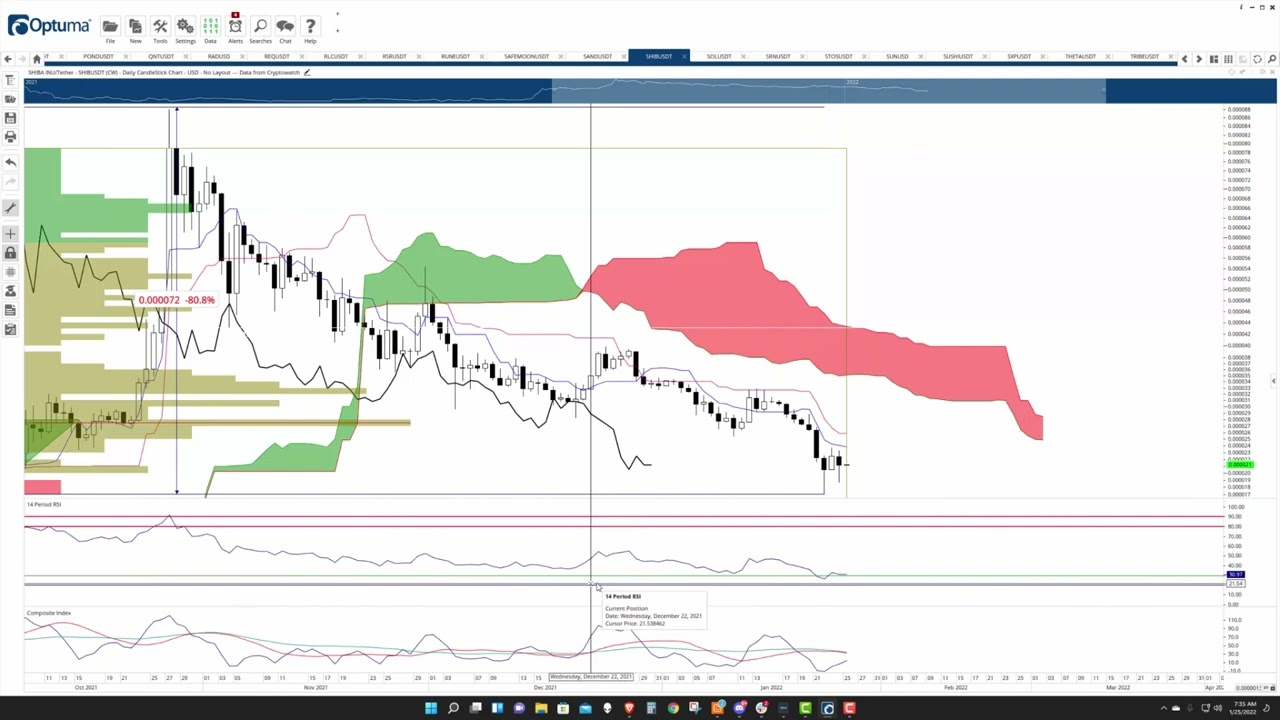Click the green current price tag on price axis
This screenshot has width=1280, height=720.
click(x=1239, y=465)
